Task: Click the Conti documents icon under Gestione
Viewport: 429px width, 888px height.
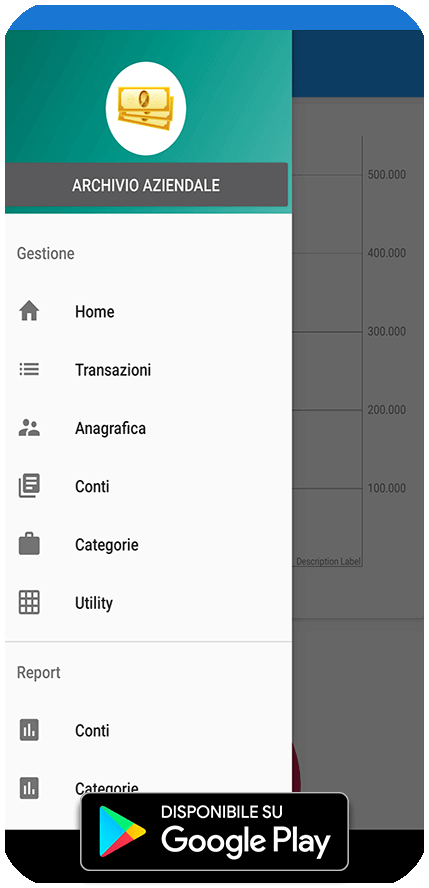Action: tap(29, 486)
